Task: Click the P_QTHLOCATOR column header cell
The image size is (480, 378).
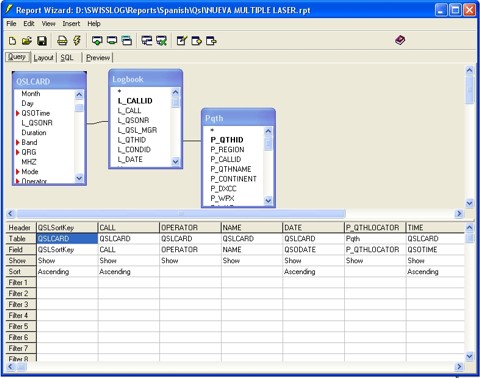Action: (375, 228)
